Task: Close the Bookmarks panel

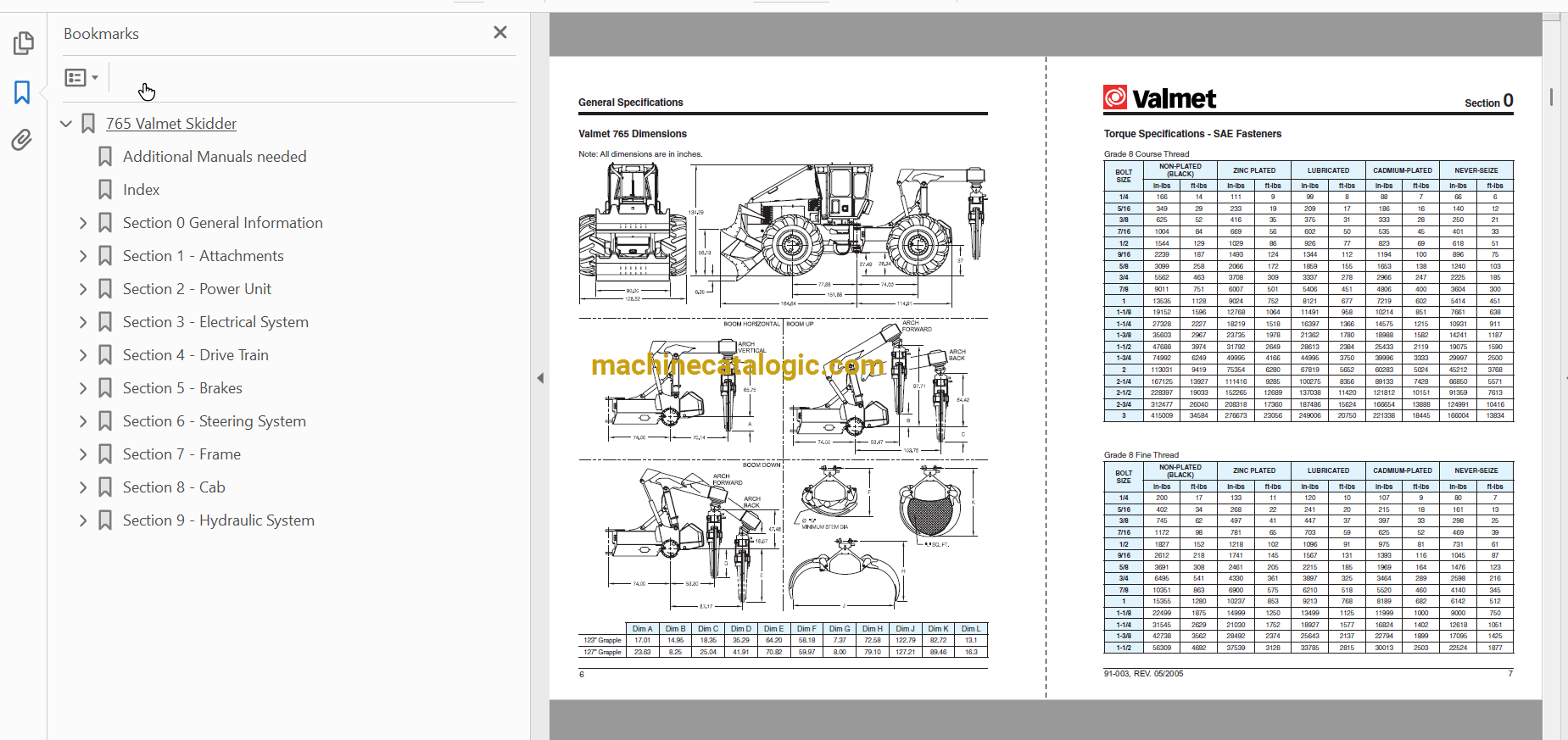Action: click(x=500, y=32)
